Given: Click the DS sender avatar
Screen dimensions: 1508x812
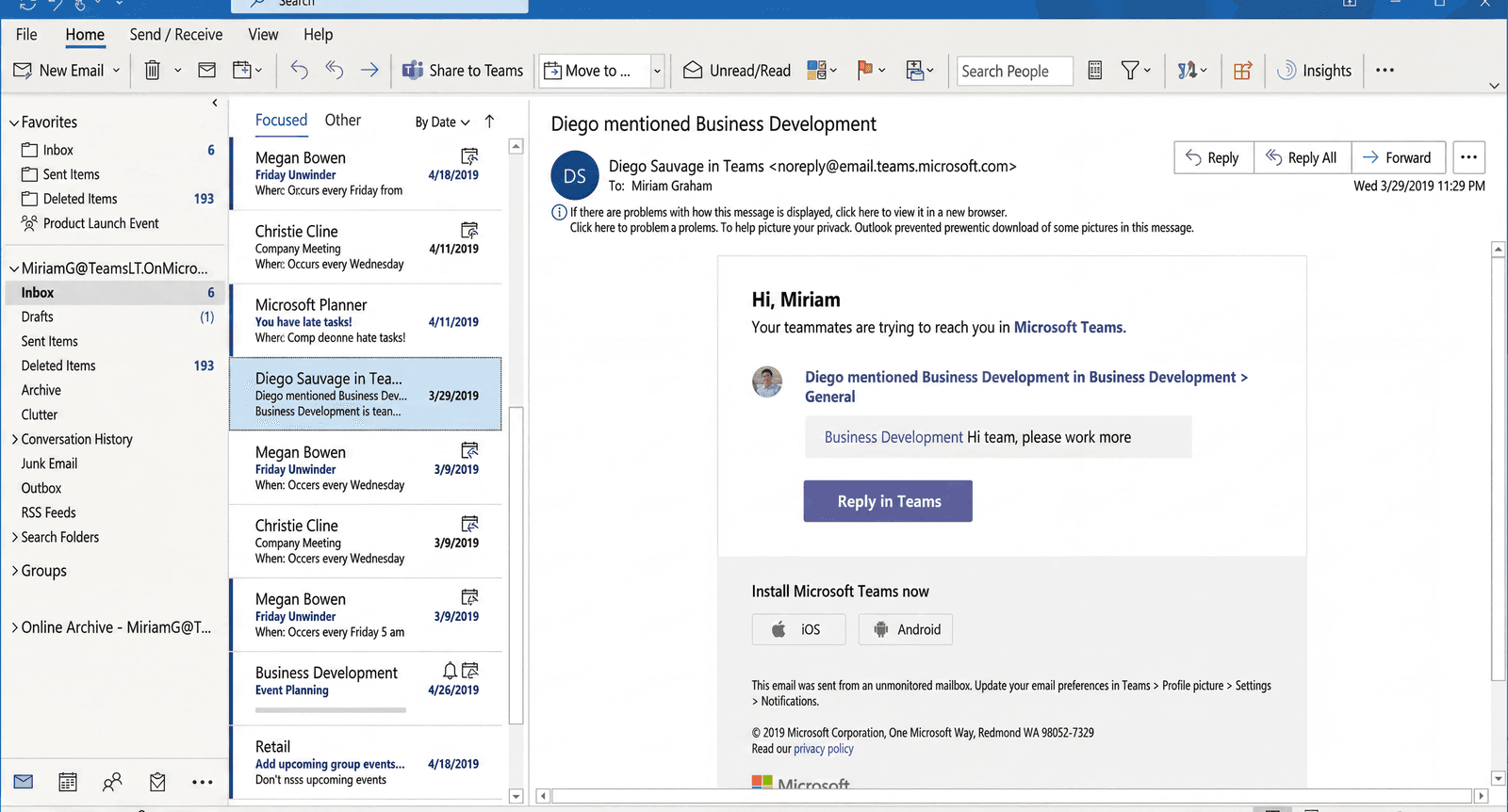Looking at the screenshot, I should point(575,175).
